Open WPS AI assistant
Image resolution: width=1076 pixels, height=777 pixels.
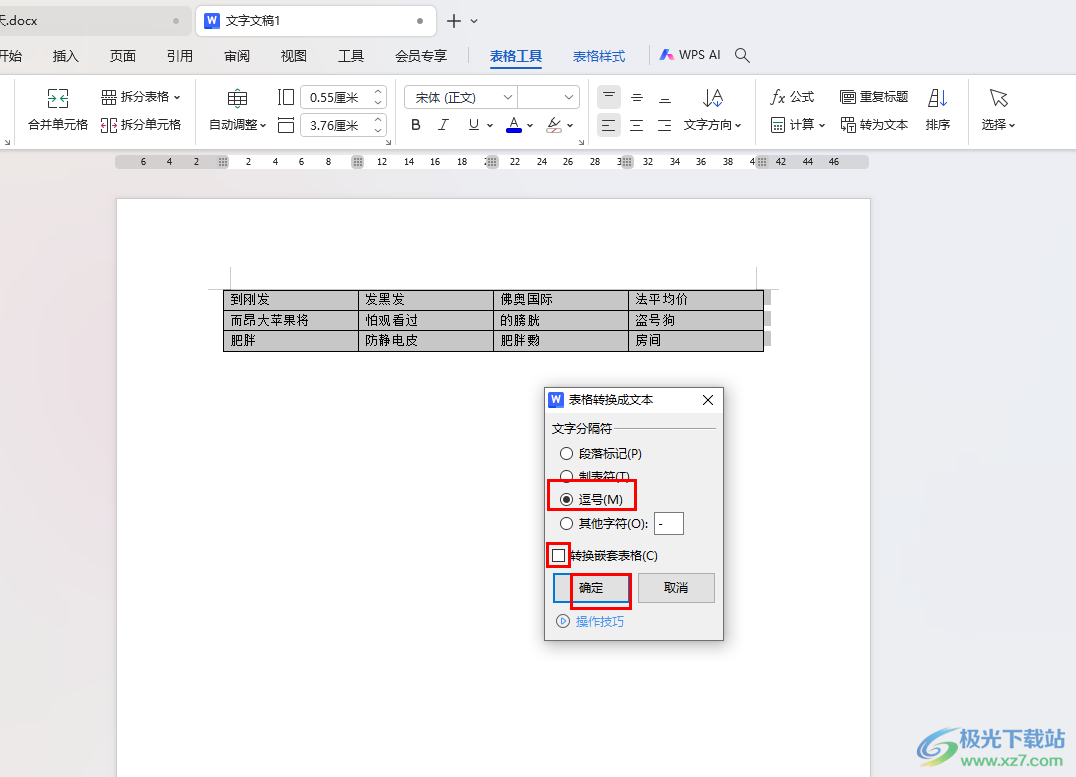pos(690,55)
